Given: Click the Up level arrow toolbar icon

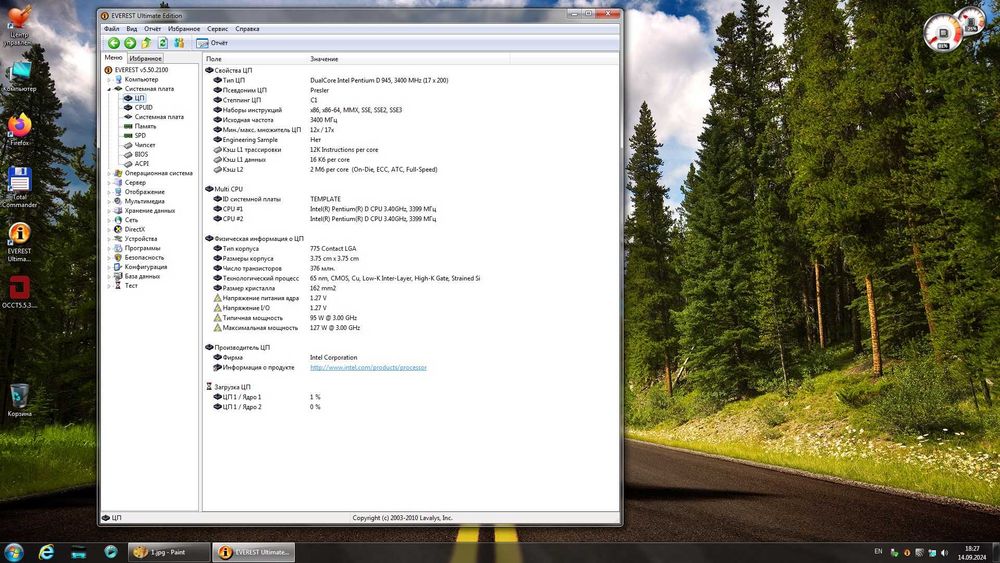Looking at the screenshot, I should (x=146, y=43).
